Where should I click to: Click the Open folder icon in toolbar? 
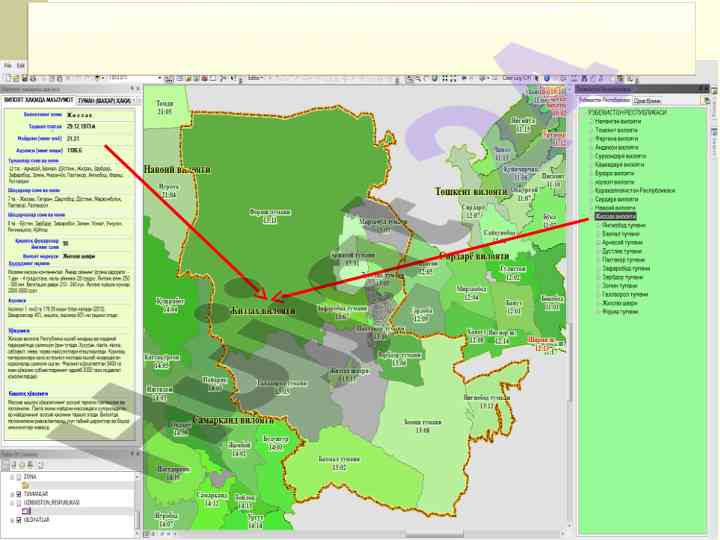(15, 77)
